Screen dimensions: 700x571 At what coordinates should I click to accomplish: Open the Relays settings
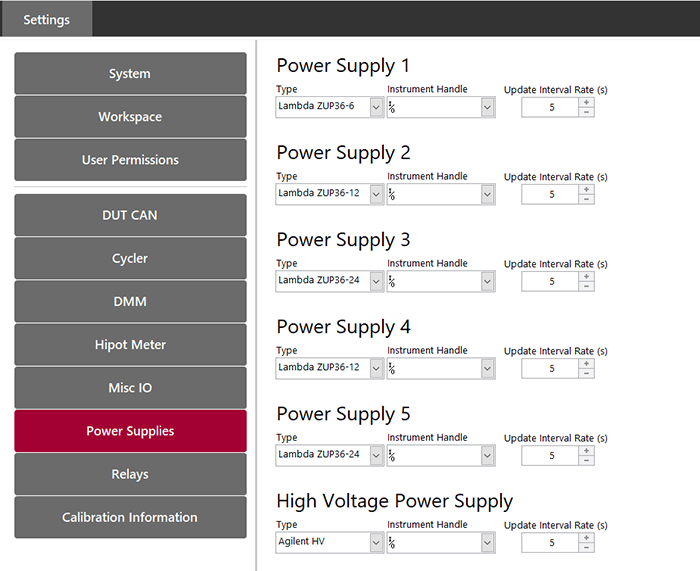[130, 474]
